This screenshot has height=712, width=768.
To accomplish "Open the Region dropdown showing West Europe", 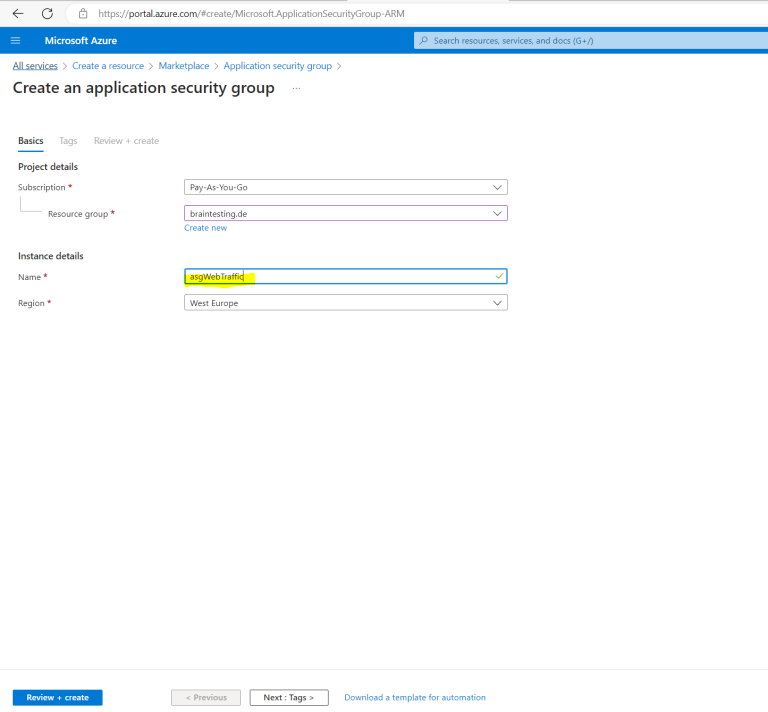I will coord(345,303).
